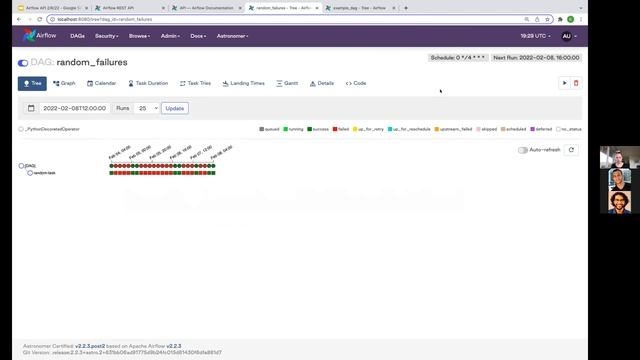Click the first DAG run circle in the tree
Screen dimensions: 640x360
[x=111, y=166]
